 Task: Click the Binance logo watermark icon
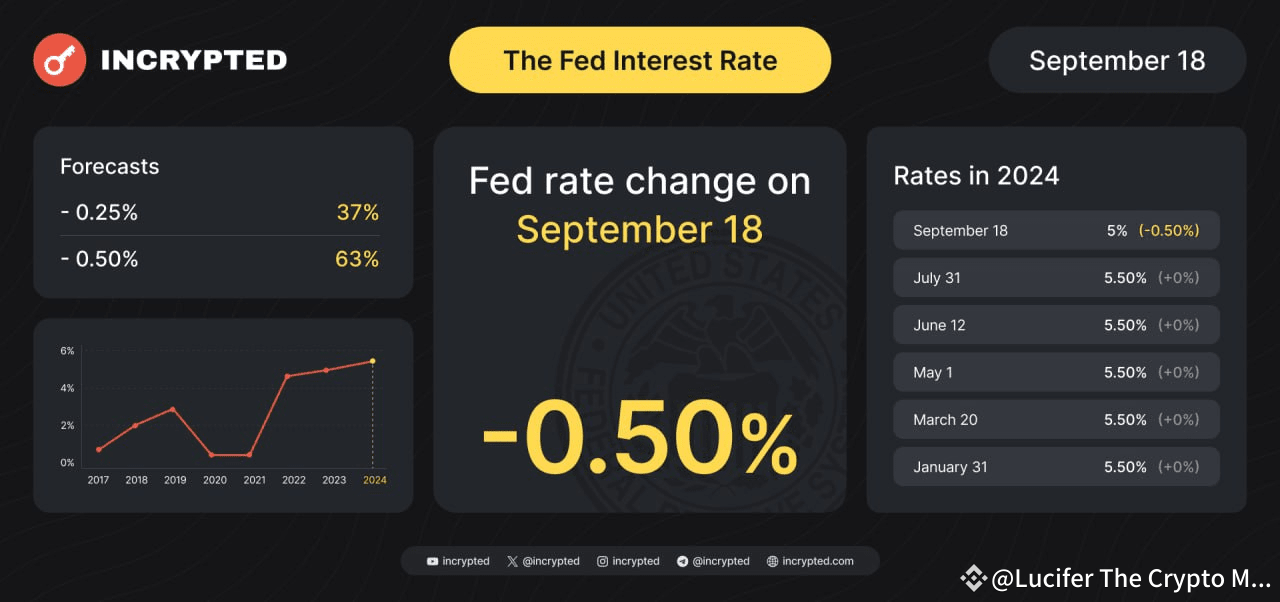(x=973, y=578)
